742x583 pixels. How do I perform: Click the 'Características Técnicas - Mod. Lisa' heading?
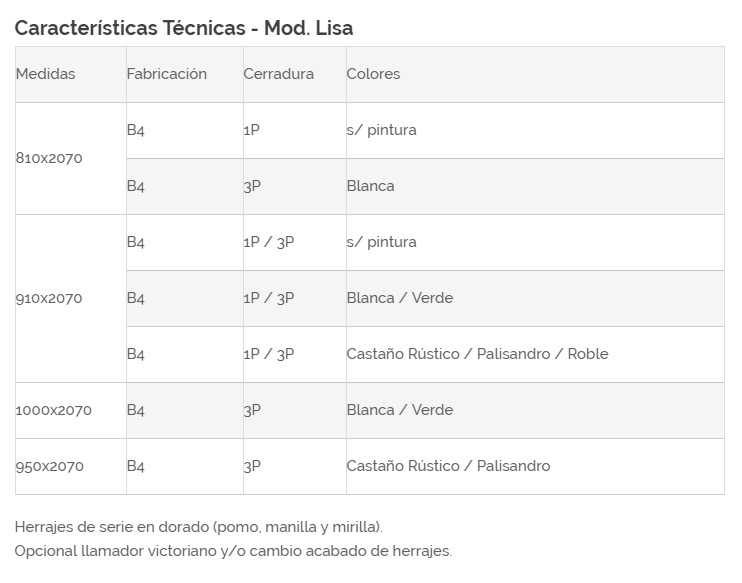point(183,28)
